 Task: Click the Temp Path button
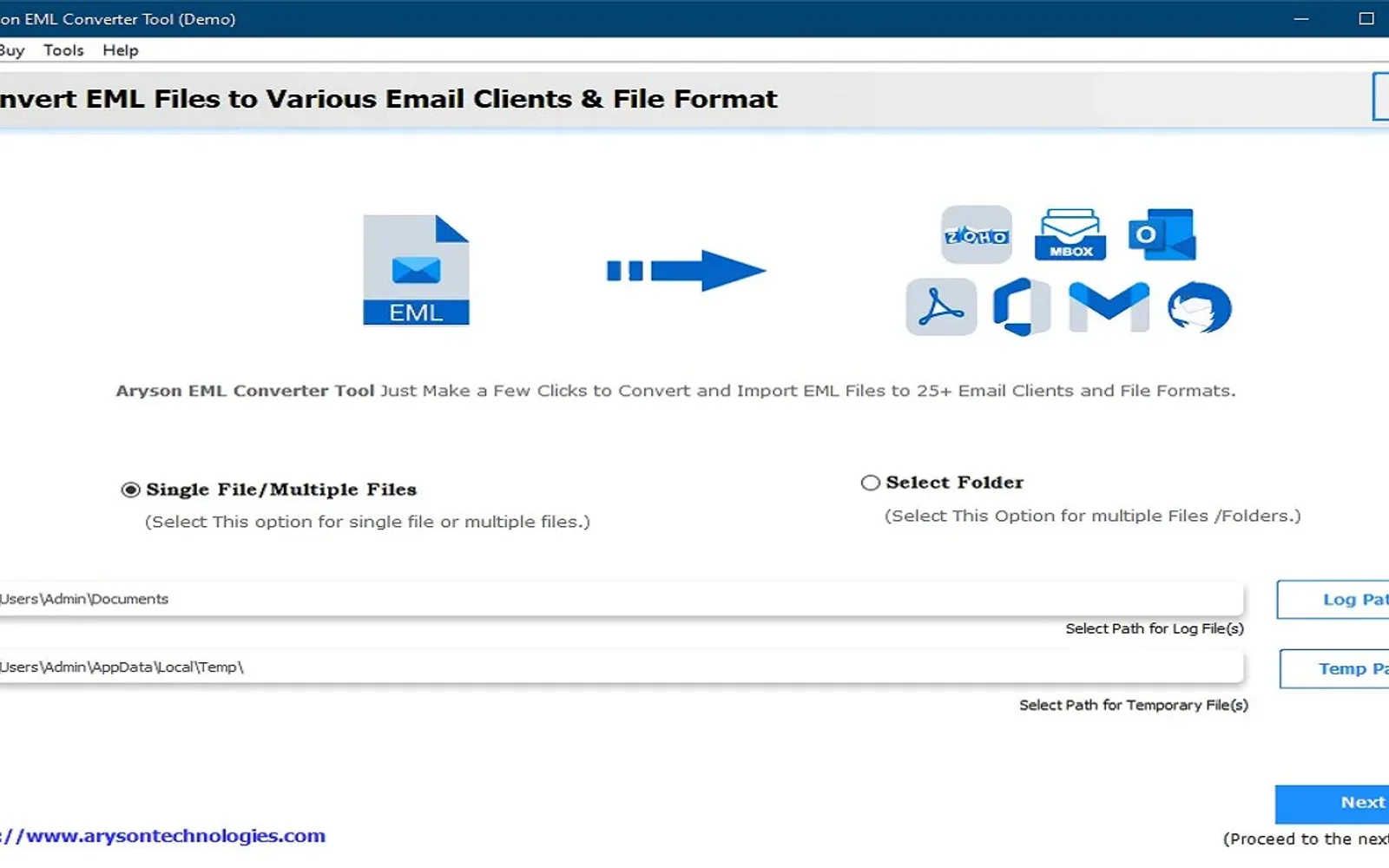1335,668
